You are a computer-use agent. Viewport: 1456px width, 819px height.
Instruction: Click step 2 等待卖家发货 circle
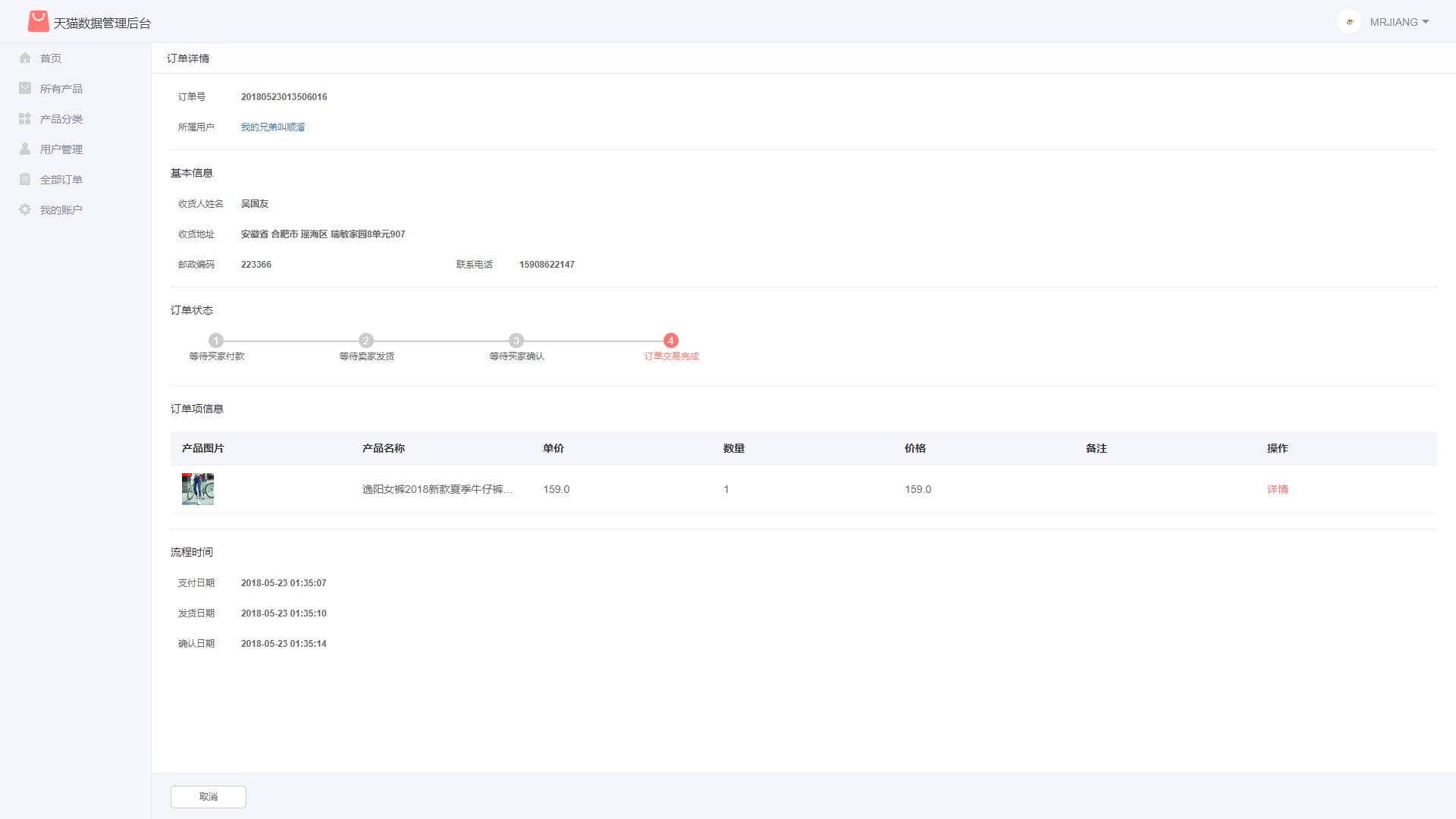point(367,340)
